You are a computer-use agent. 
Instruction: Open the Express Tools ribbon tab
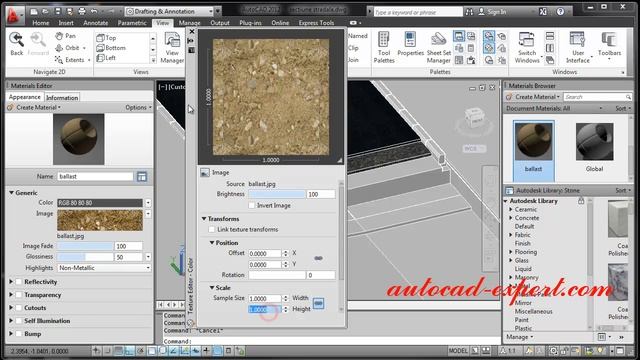[x=316, y=23]
